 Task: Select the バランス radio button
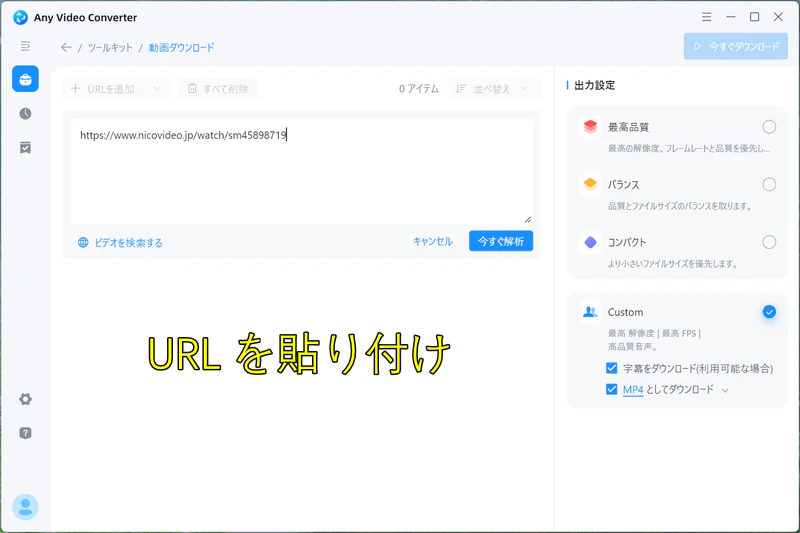click(769, 184)
